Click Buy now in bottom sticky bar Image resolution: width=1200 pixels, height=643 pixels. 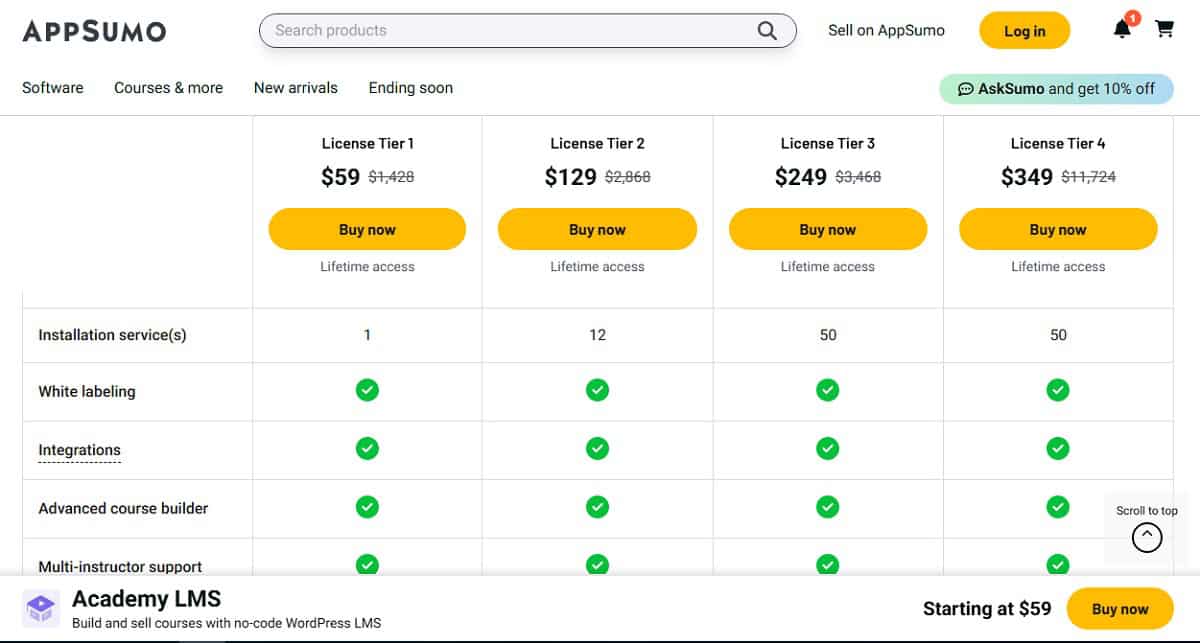click(1120, 608)
